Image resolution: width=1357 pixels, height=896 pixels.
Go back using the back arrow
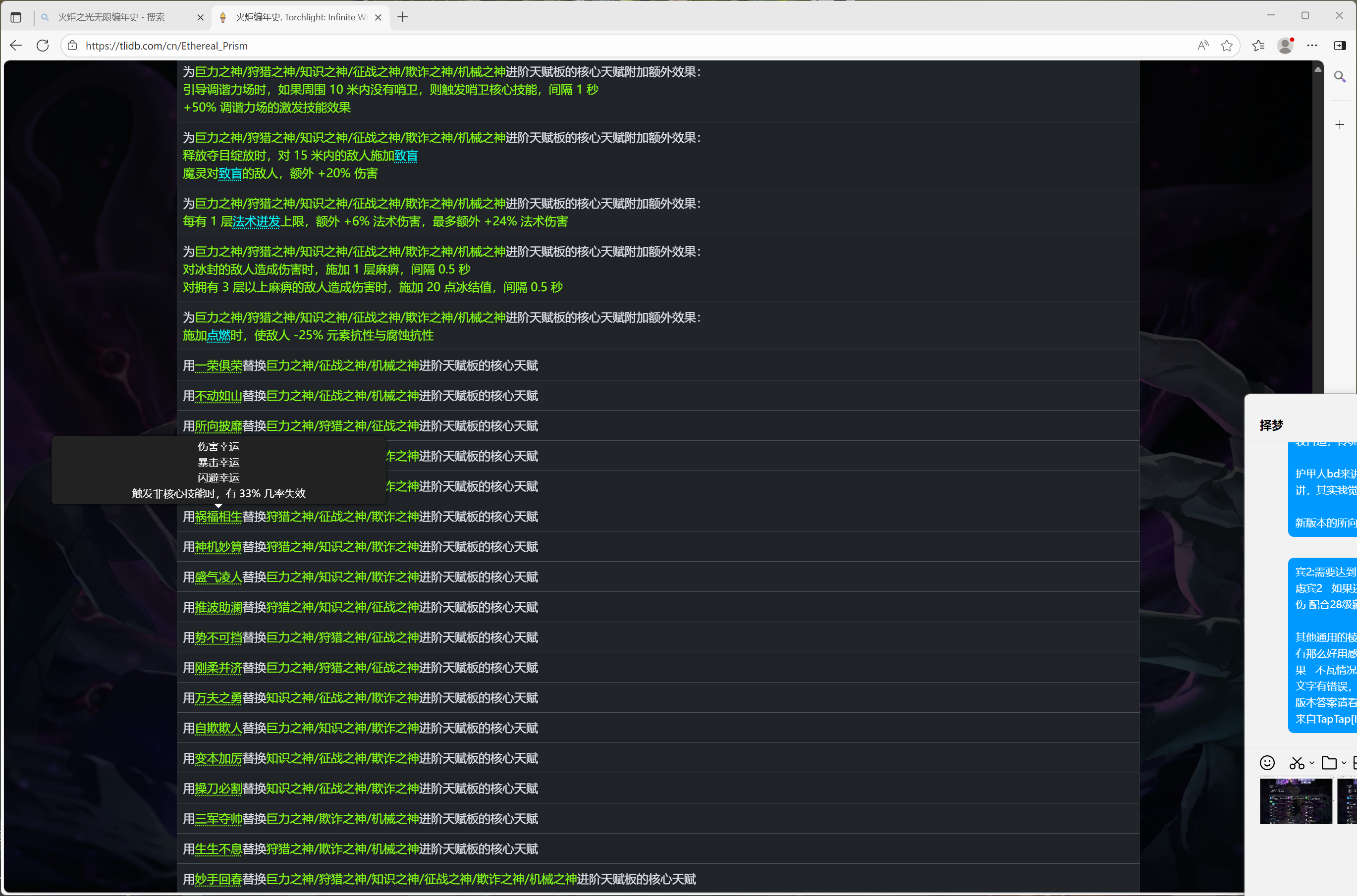(x=16, y=46)
